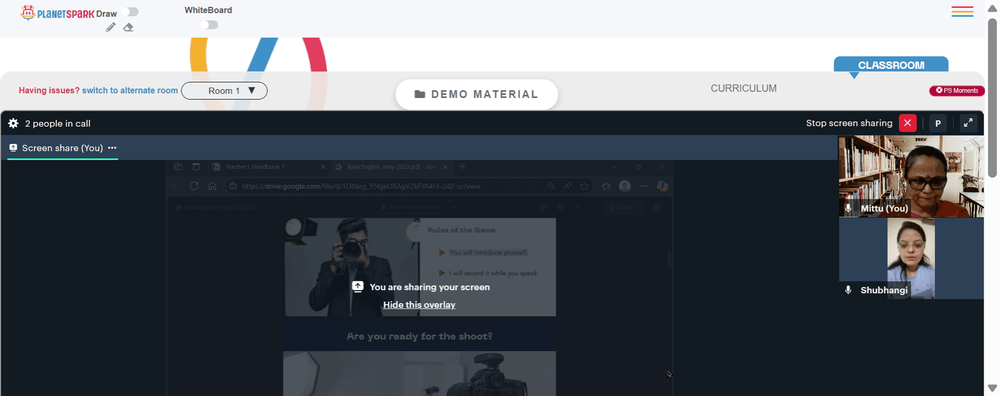Click the red stop sharing X button
The width and height of the screenshot is (1000, 396).
[x=908, y=123]
